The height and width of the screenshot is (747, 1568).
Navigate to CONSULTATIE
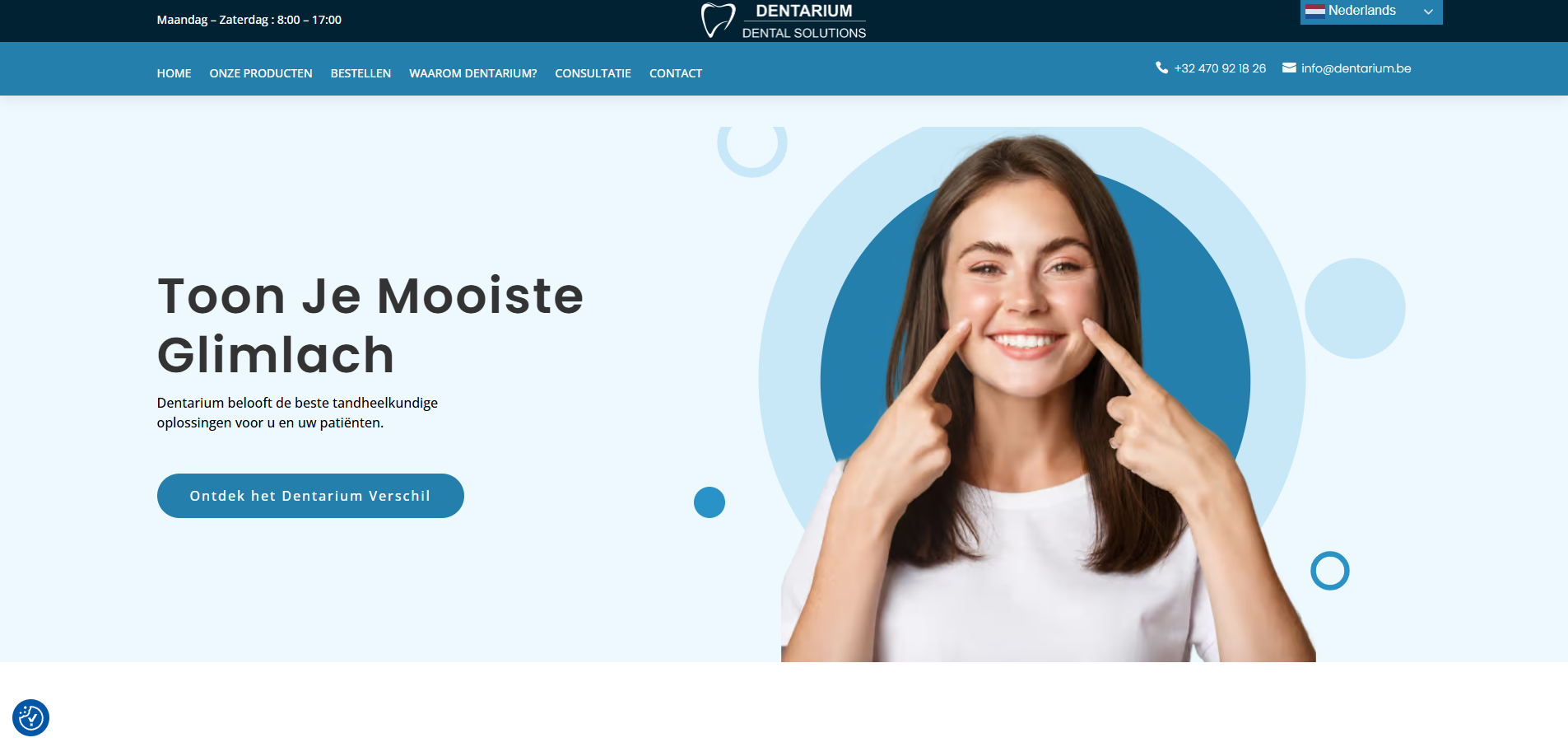593,73
